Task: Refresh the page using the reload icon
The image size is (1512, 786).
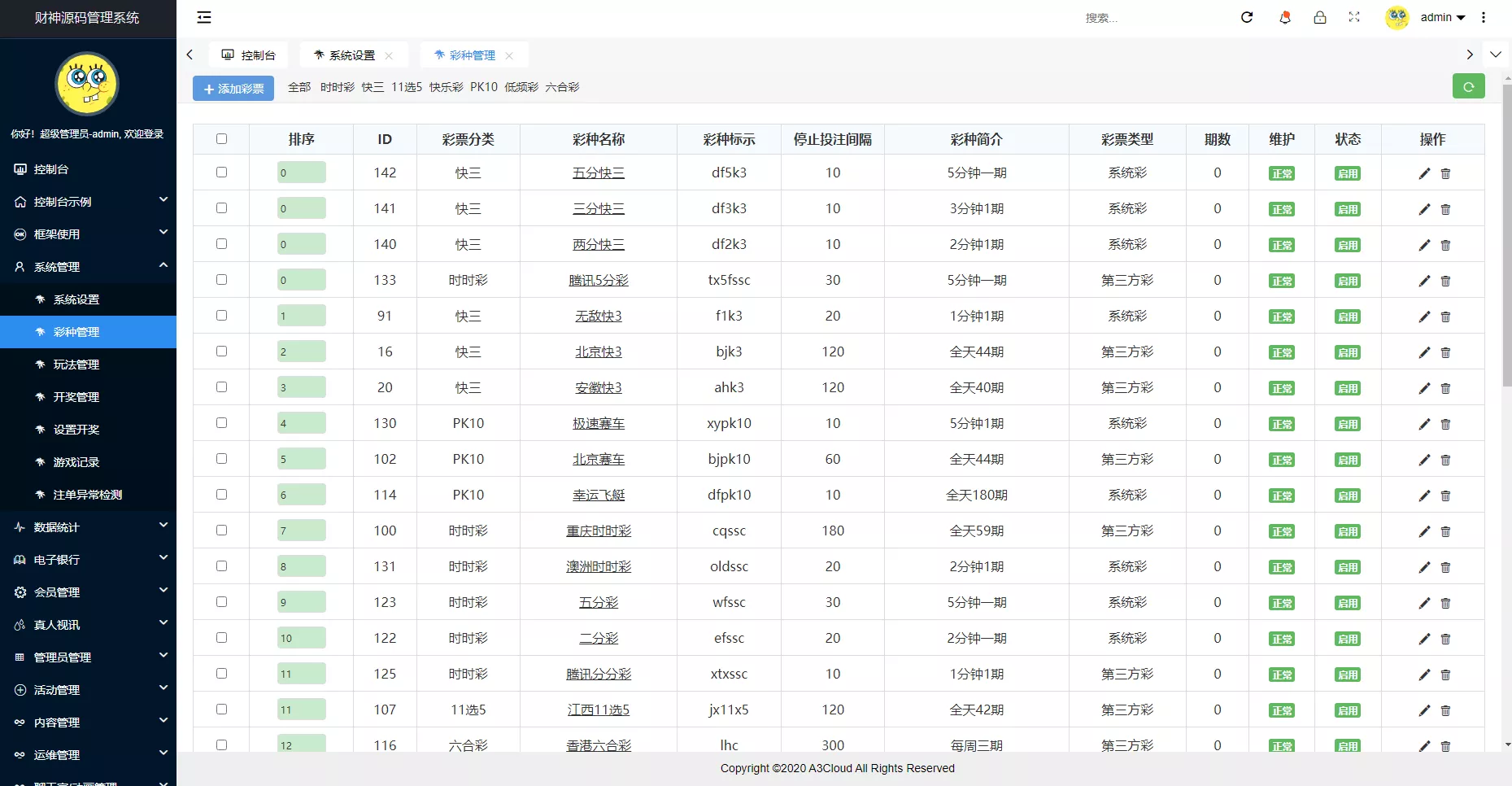Action: [x=1247, y=17]
